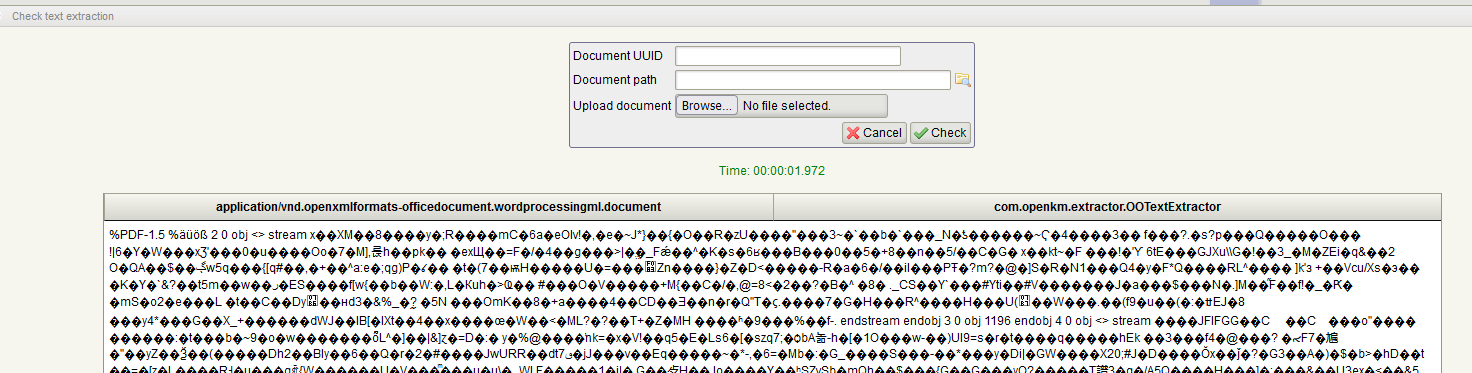
Task: Open the Browse... file chooser
Action: coord(707,106)
